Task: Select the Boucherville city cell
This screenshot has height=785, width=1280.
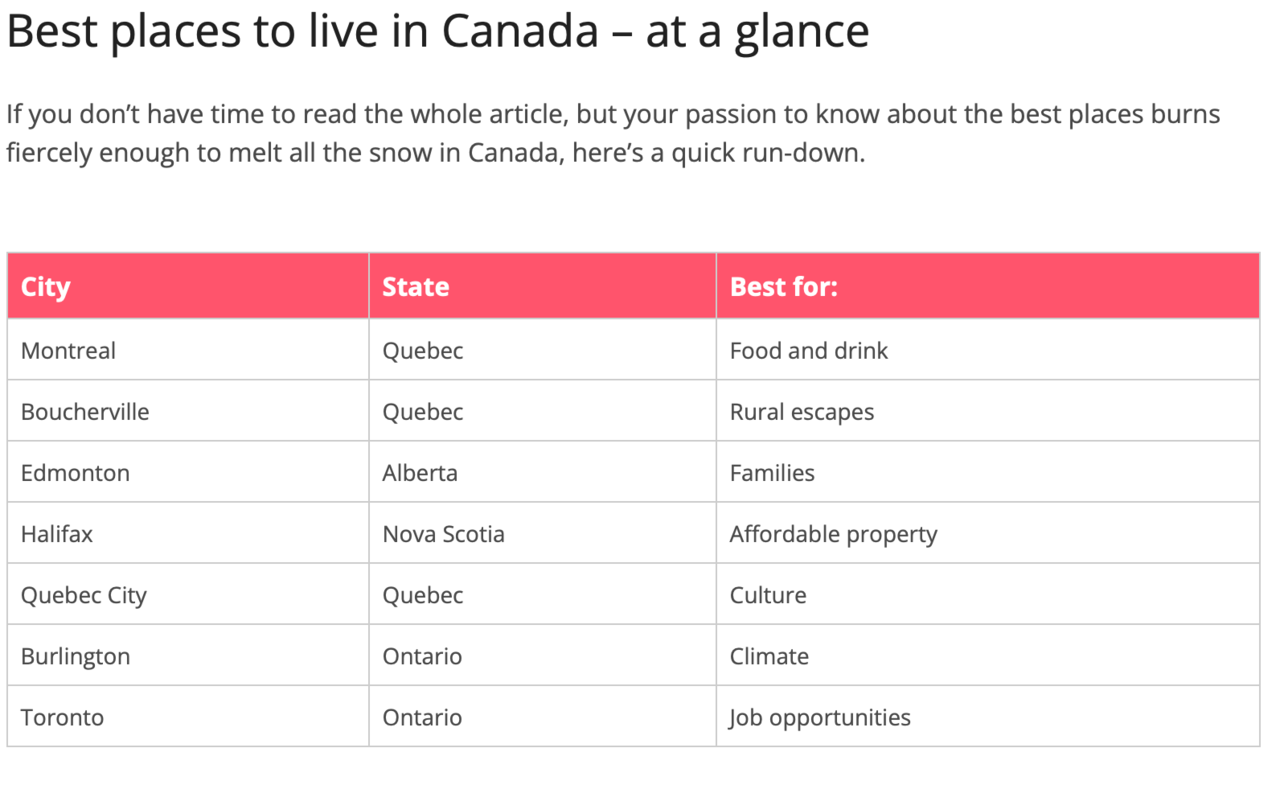Action: (85, 412)
